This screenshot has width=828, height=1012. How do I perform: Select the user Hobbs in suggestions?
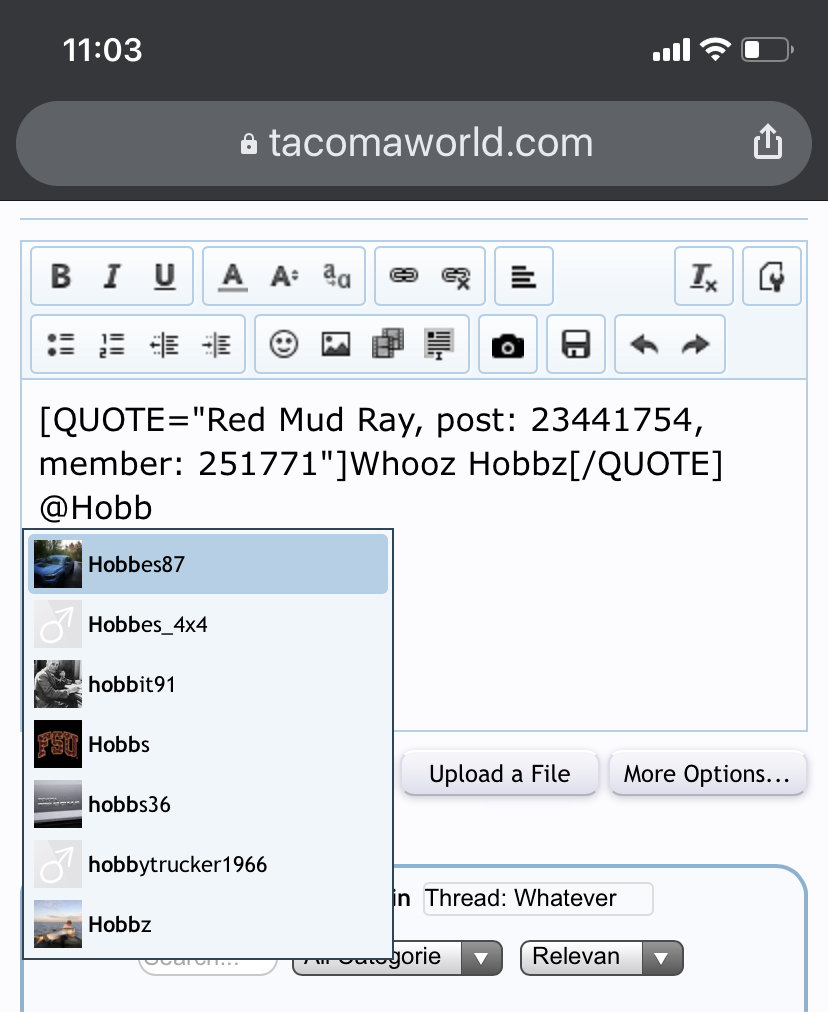click(208, 744)
